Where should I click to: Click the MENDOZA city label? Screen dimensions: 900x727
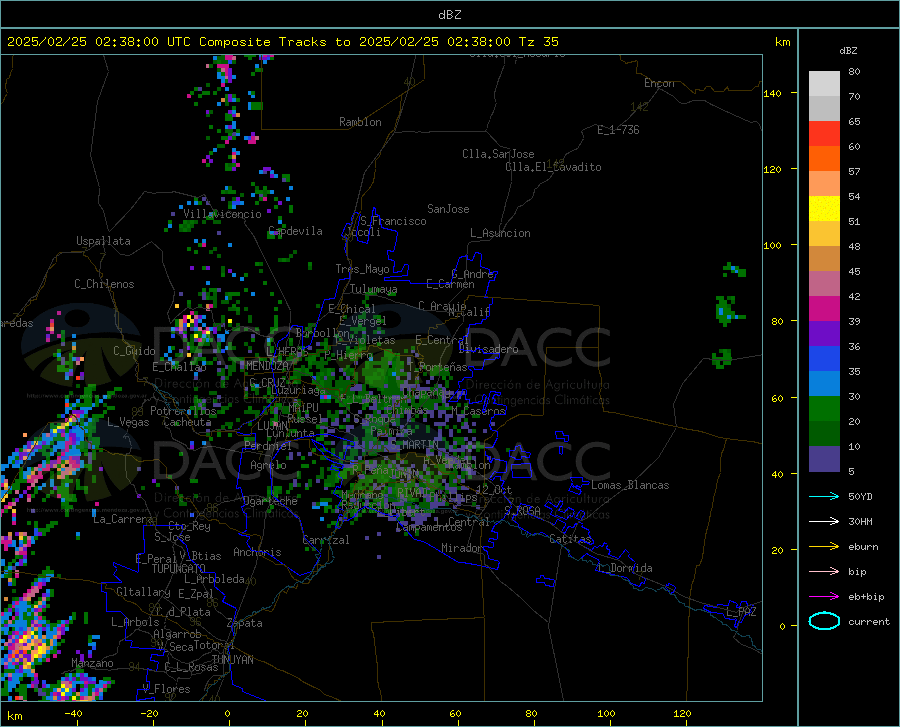pos(267,366)
